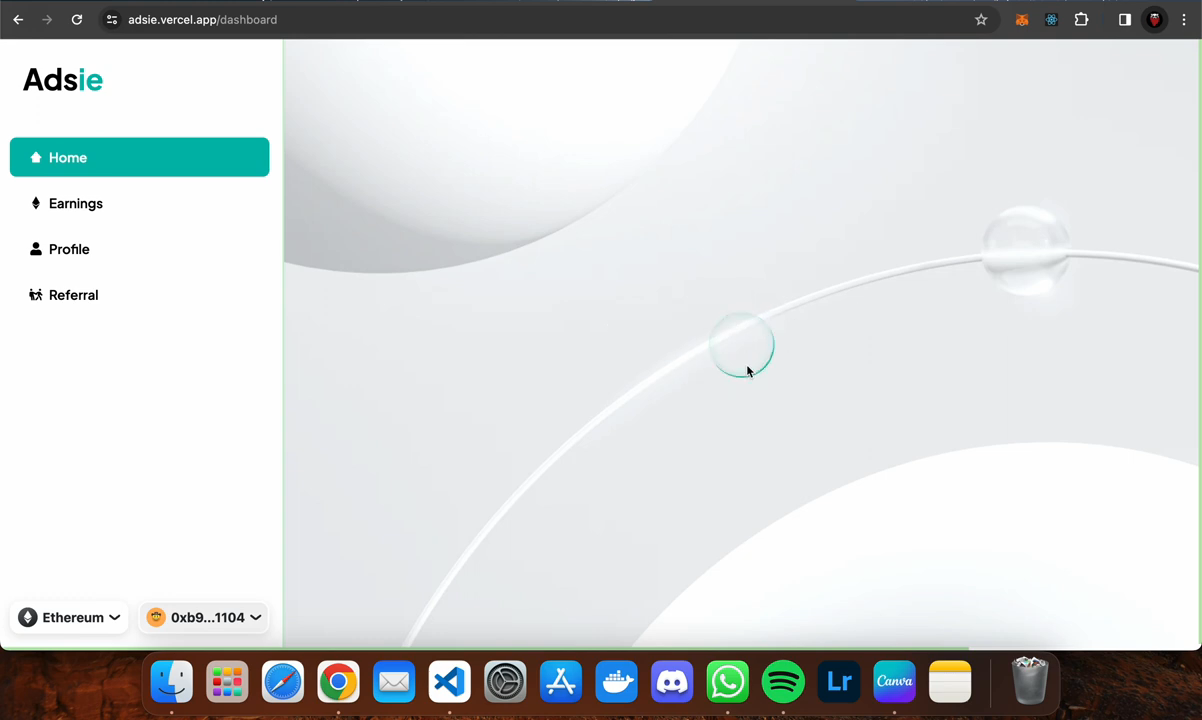Switch to Google Chrome in the dock
Screen dimensions: 1202x720
338,683
